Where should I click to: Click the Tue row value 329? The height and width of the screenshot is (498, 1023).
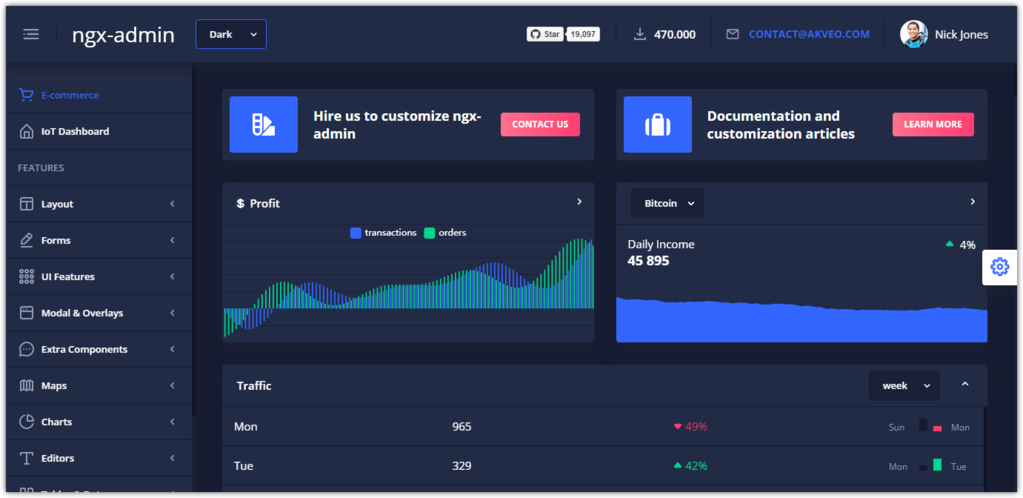[x=462, y=466]
